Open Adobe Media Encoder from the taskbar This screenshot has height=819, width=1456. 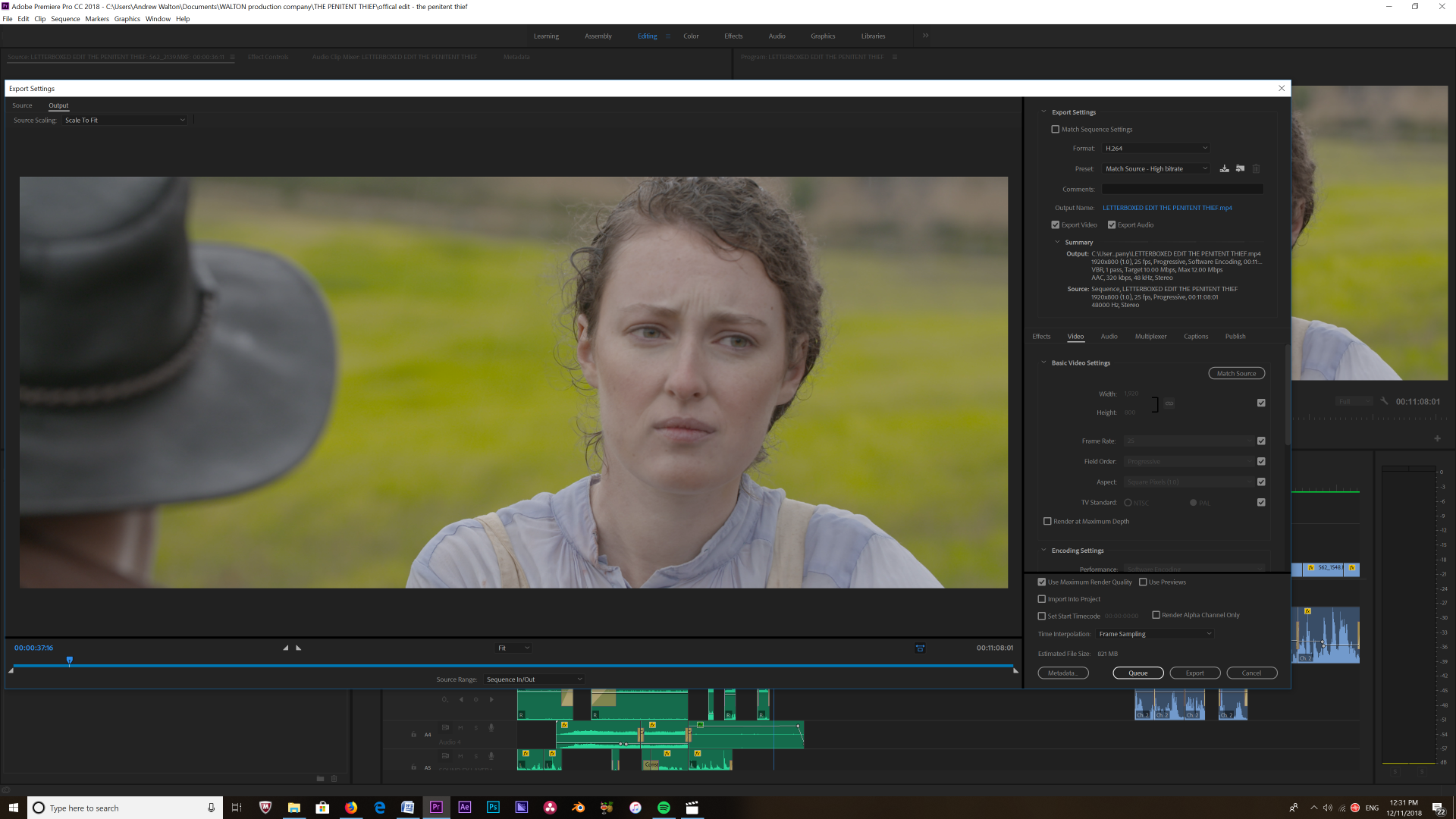tap(522, 807)
